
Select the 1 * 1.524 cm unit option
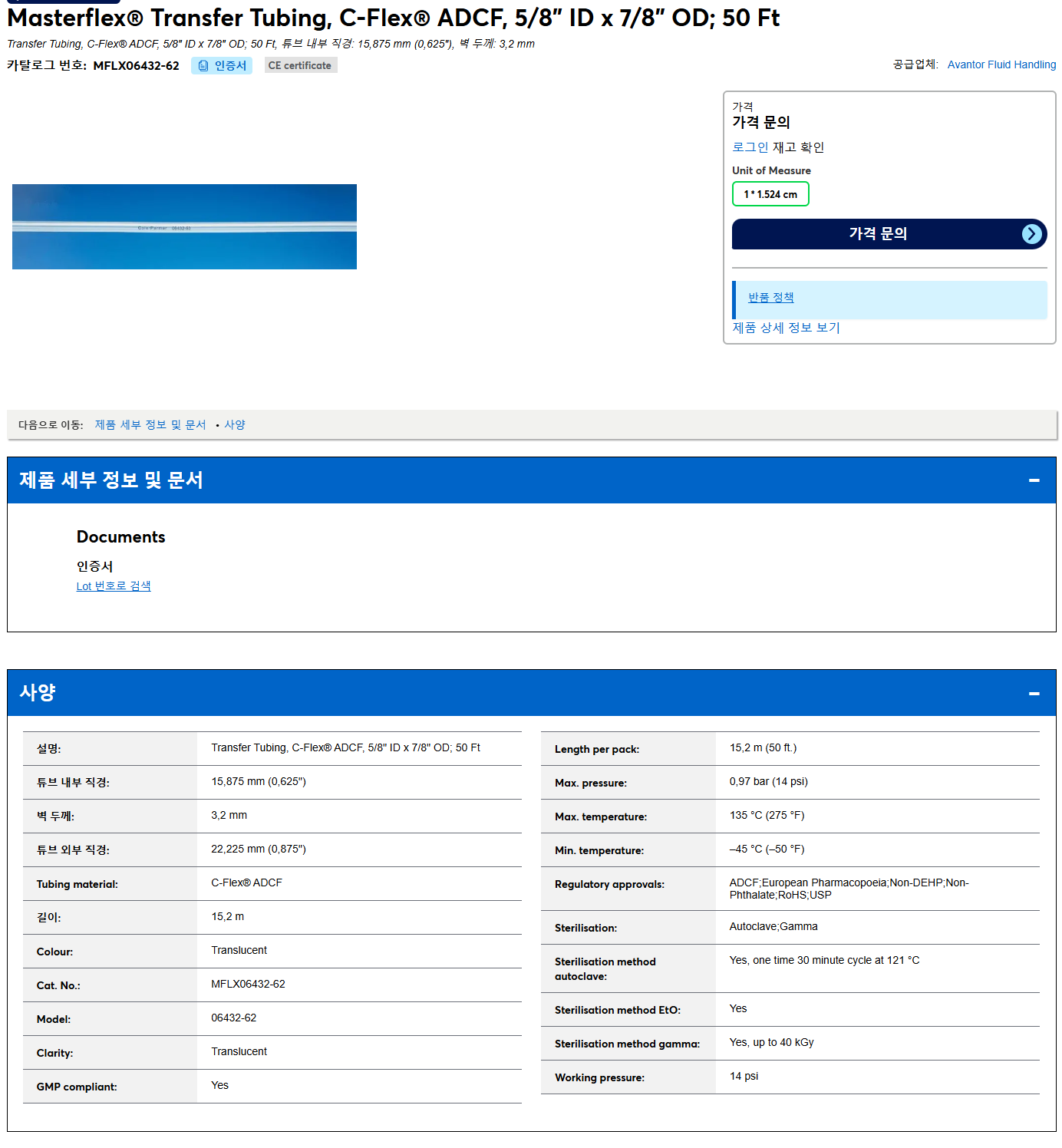(x=770, y=194)
